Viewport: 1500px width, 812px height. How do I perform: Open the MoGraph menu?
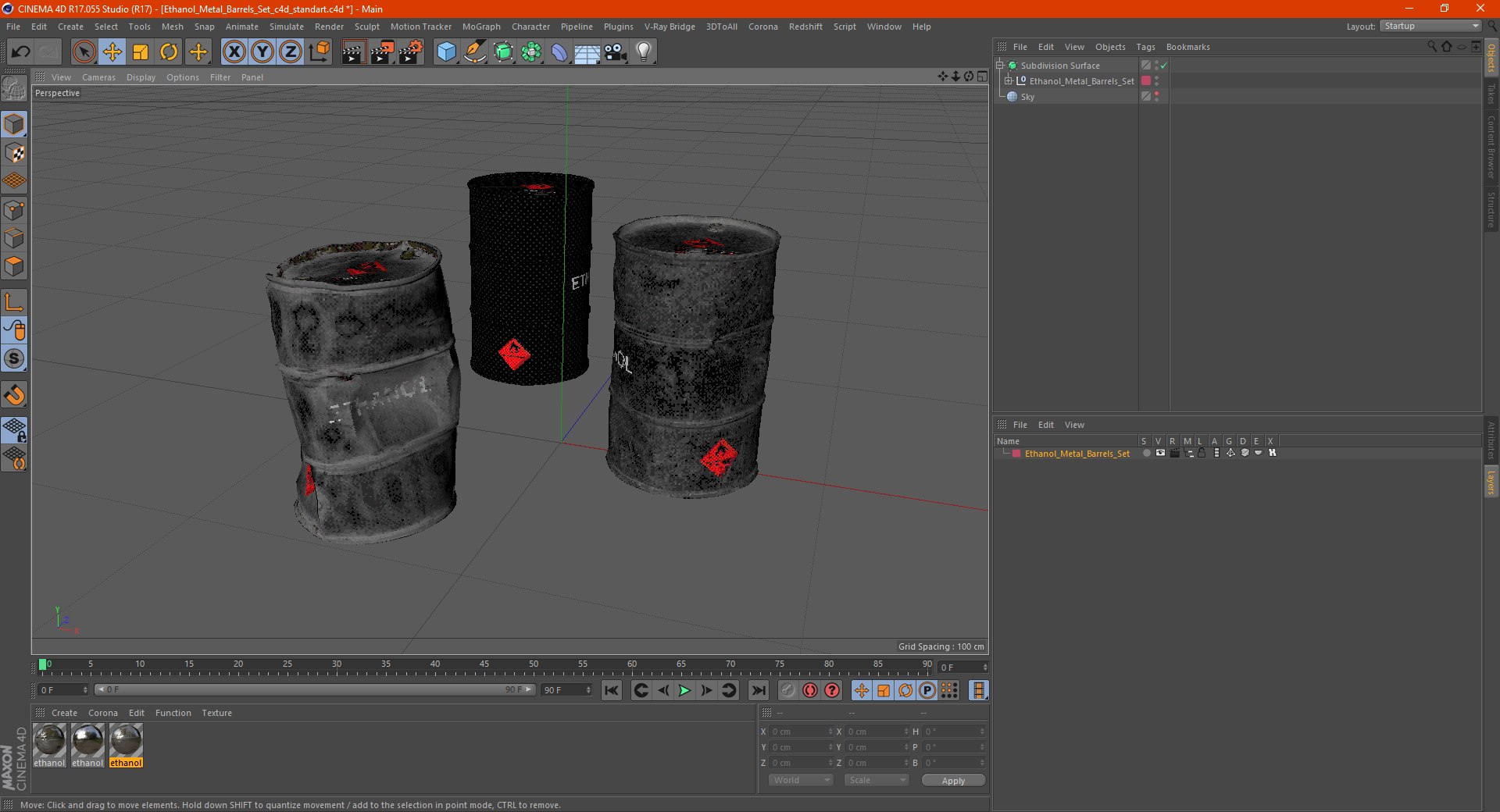481,27
